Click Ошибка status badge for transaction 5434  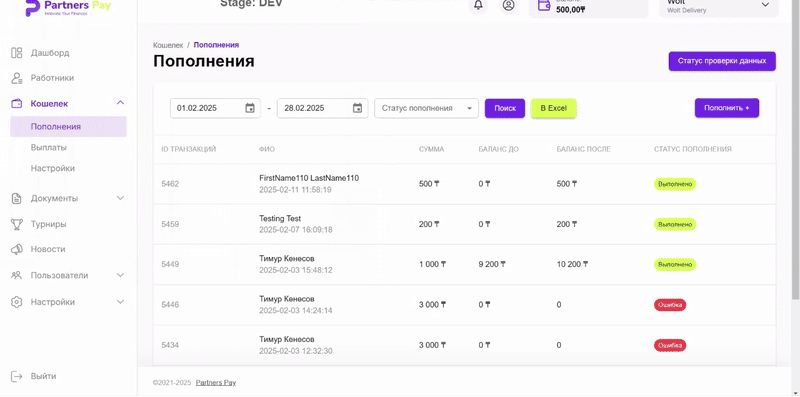pos(670,345)
